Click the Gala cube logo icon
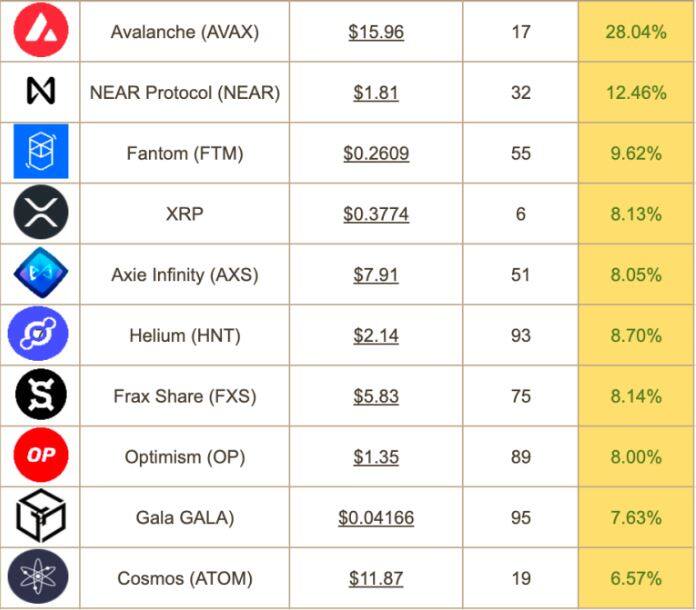 pos(41,515)
